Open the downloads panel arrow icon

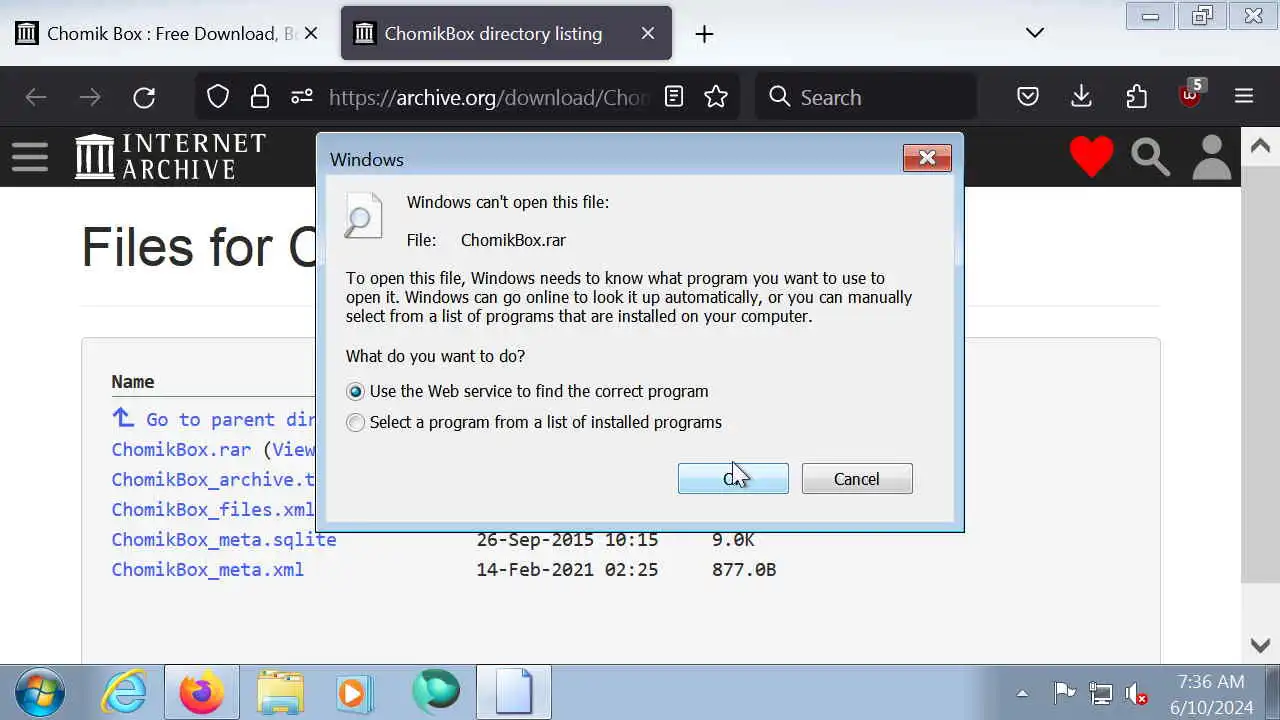[1081, 97]
